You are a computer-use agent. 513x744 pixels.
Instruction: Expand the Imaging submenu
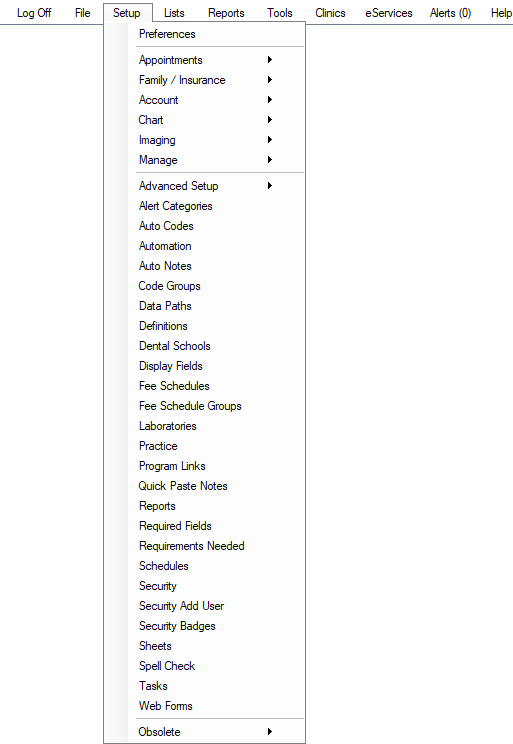pos(204,140)
